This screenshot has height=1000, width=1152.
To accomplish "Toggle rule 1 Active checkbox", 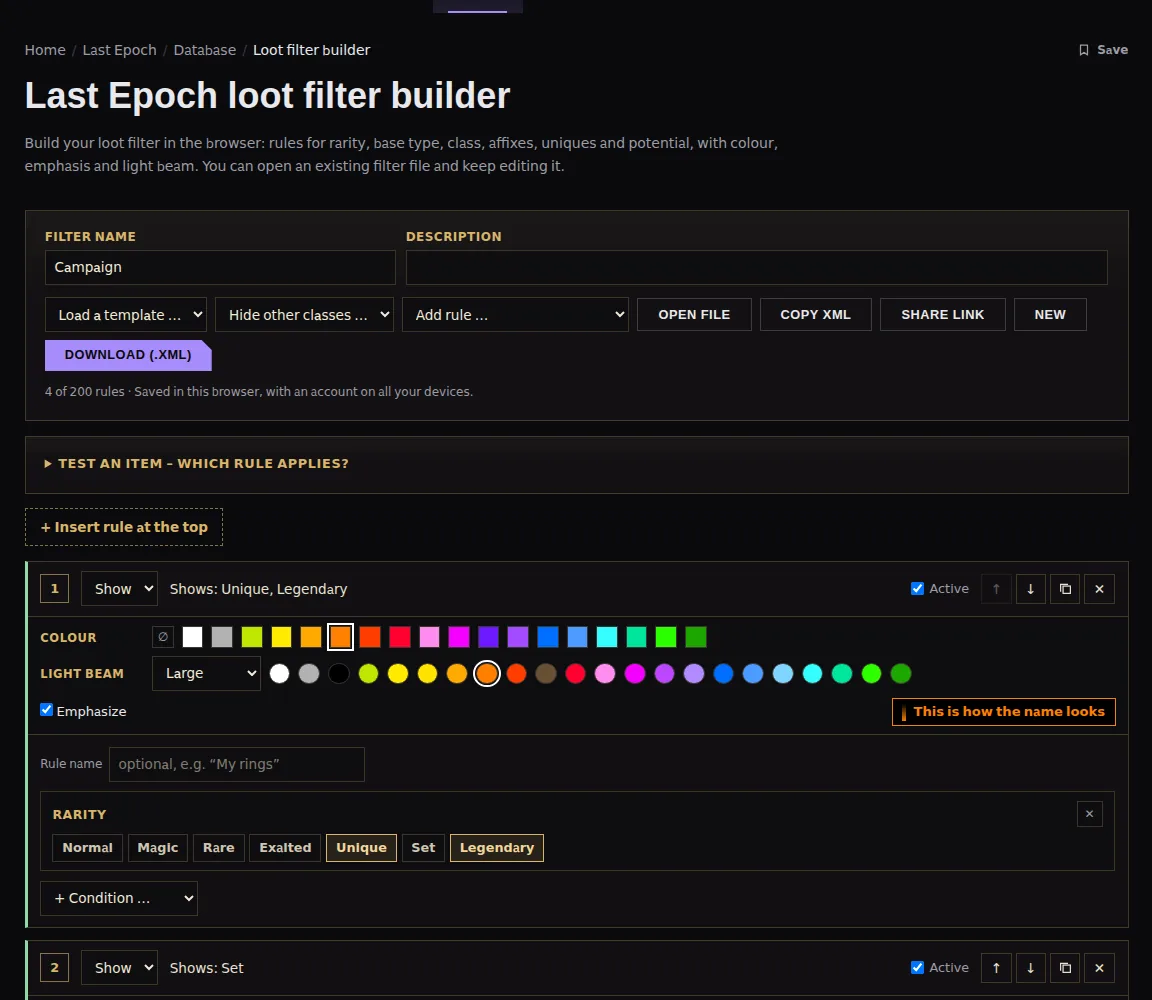I will click(x=917, y=589).
